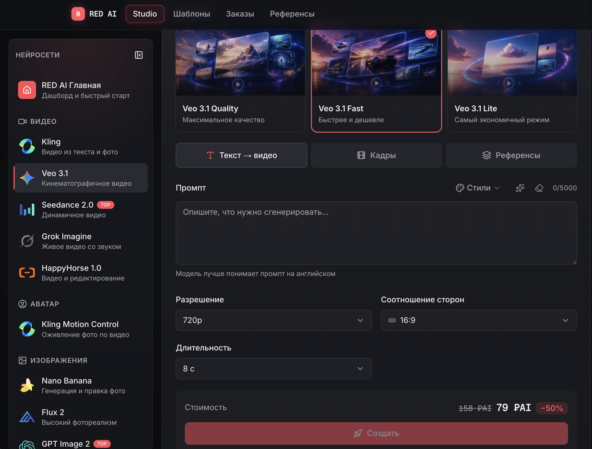Select the Veo 3.1 Lite card
Viewport: 592px width, 449px height.
512,80
